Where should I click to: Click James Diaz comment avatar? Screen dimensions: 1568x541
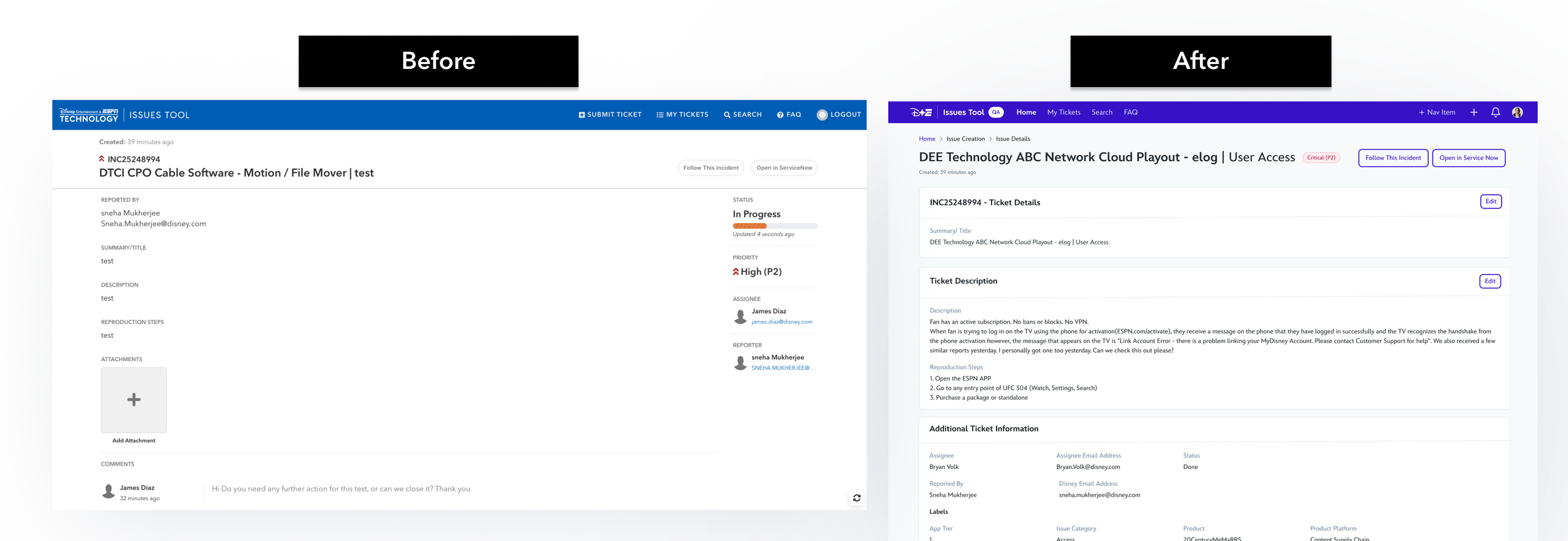(x=109, y=491)
